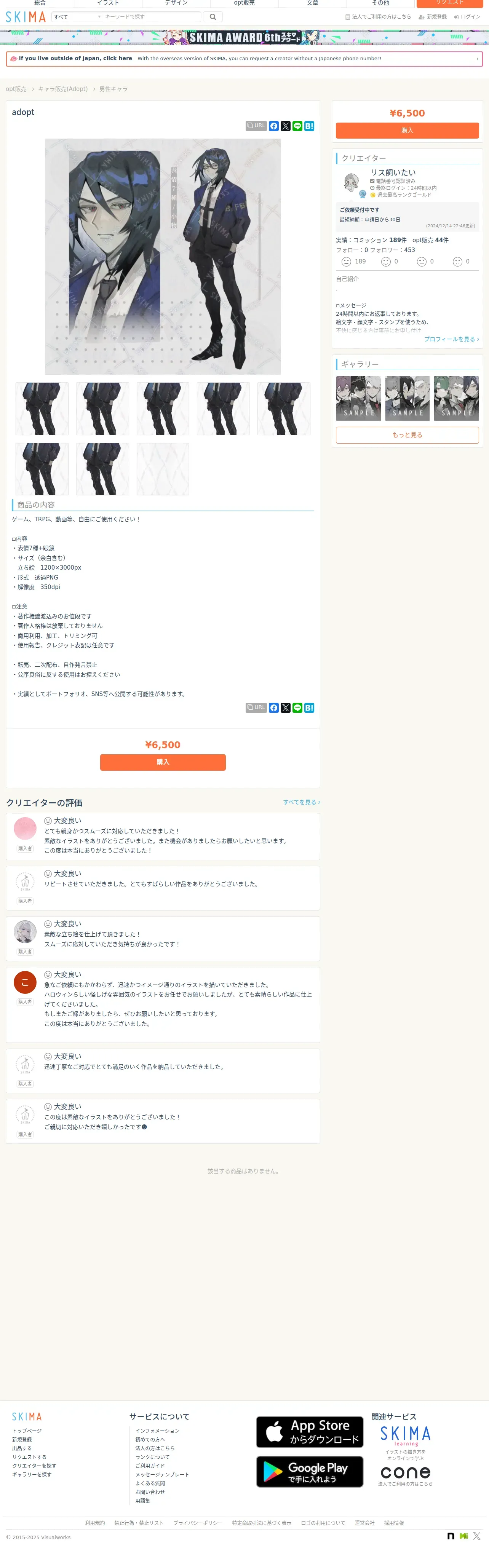489x1568 pixels.
Task: Share on X via top icon
Action: 286,126
